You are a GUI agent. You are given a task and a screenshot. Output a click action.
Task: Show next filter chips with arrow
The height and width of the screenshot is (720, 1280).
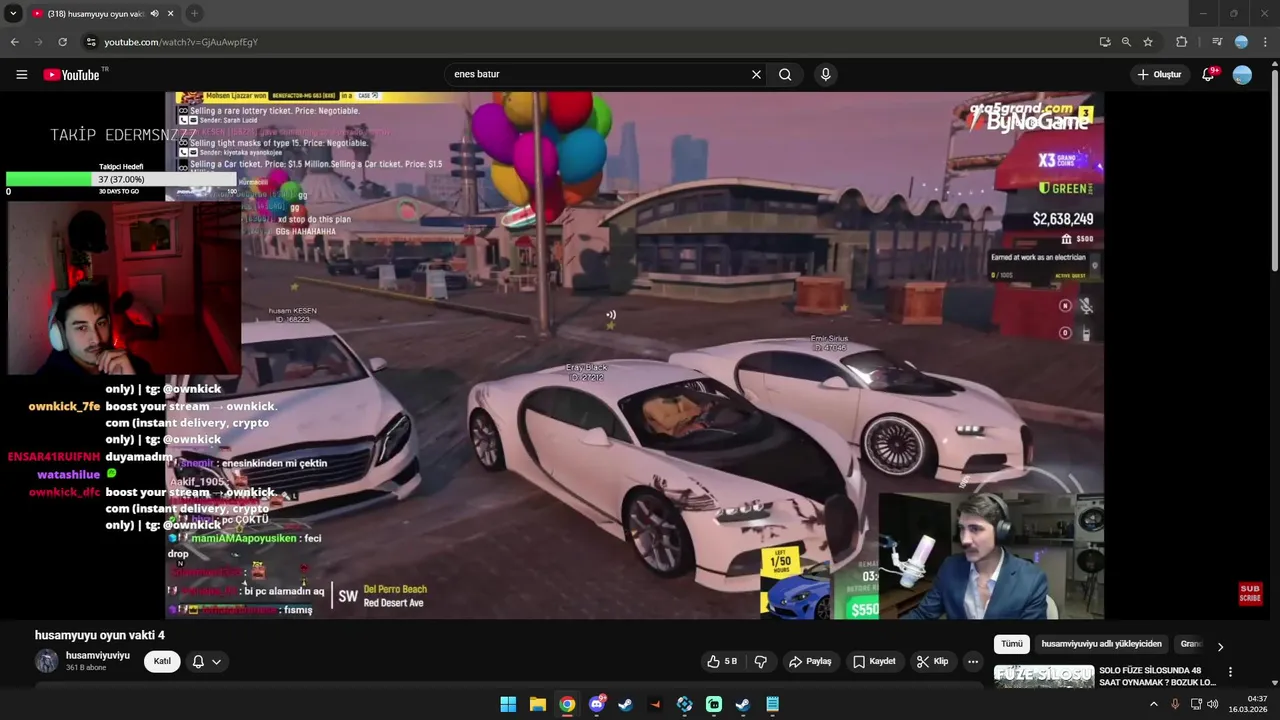1220,646
